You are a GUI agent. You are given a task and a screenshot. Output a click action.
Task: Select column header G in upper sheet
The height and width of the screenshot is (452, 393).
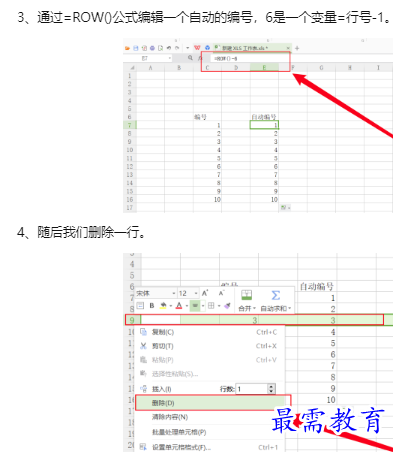pyautogui.click(x=321, y=68)
